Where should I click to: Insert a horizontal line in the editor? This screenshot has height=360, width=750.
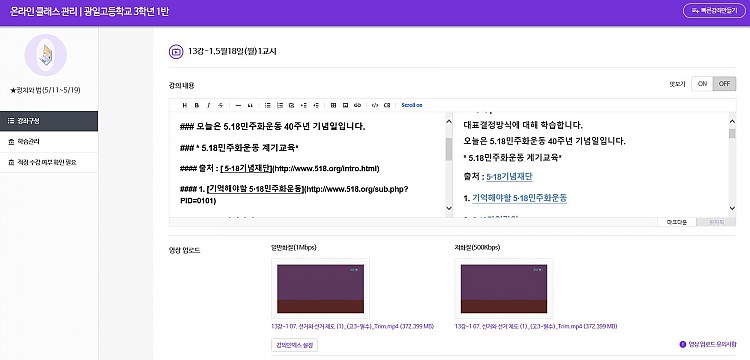click(238, 105)
